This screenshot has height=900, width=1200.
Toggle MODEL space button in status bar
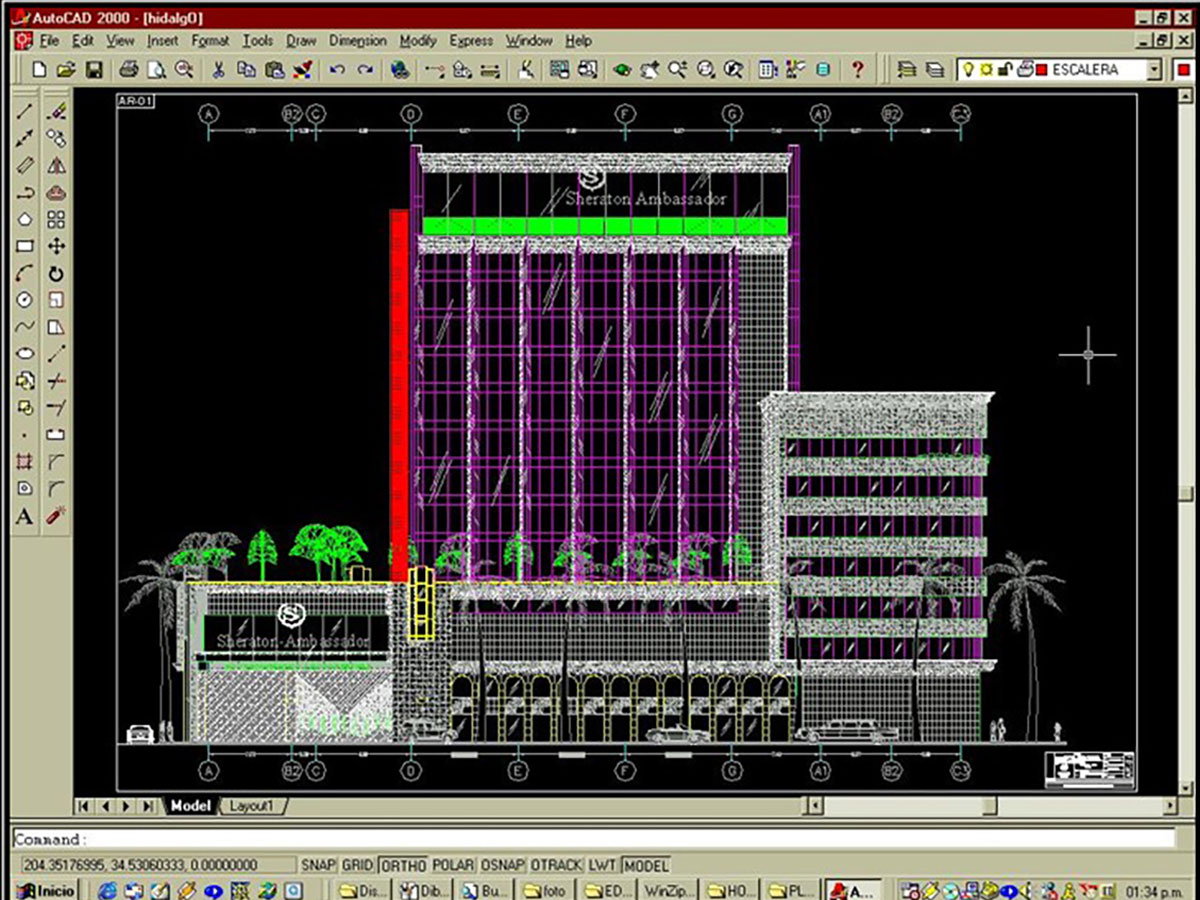[x=645, y=865]
